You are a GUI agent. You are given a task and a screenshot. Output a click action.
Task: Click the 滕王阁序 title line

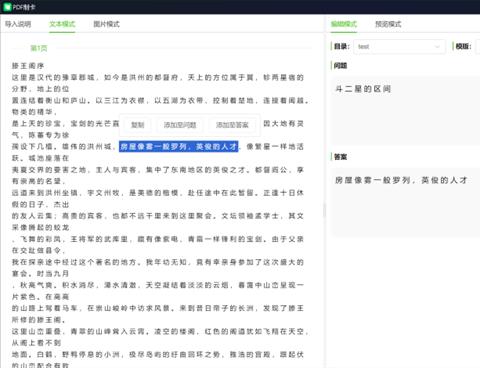[x=28, y=66]
